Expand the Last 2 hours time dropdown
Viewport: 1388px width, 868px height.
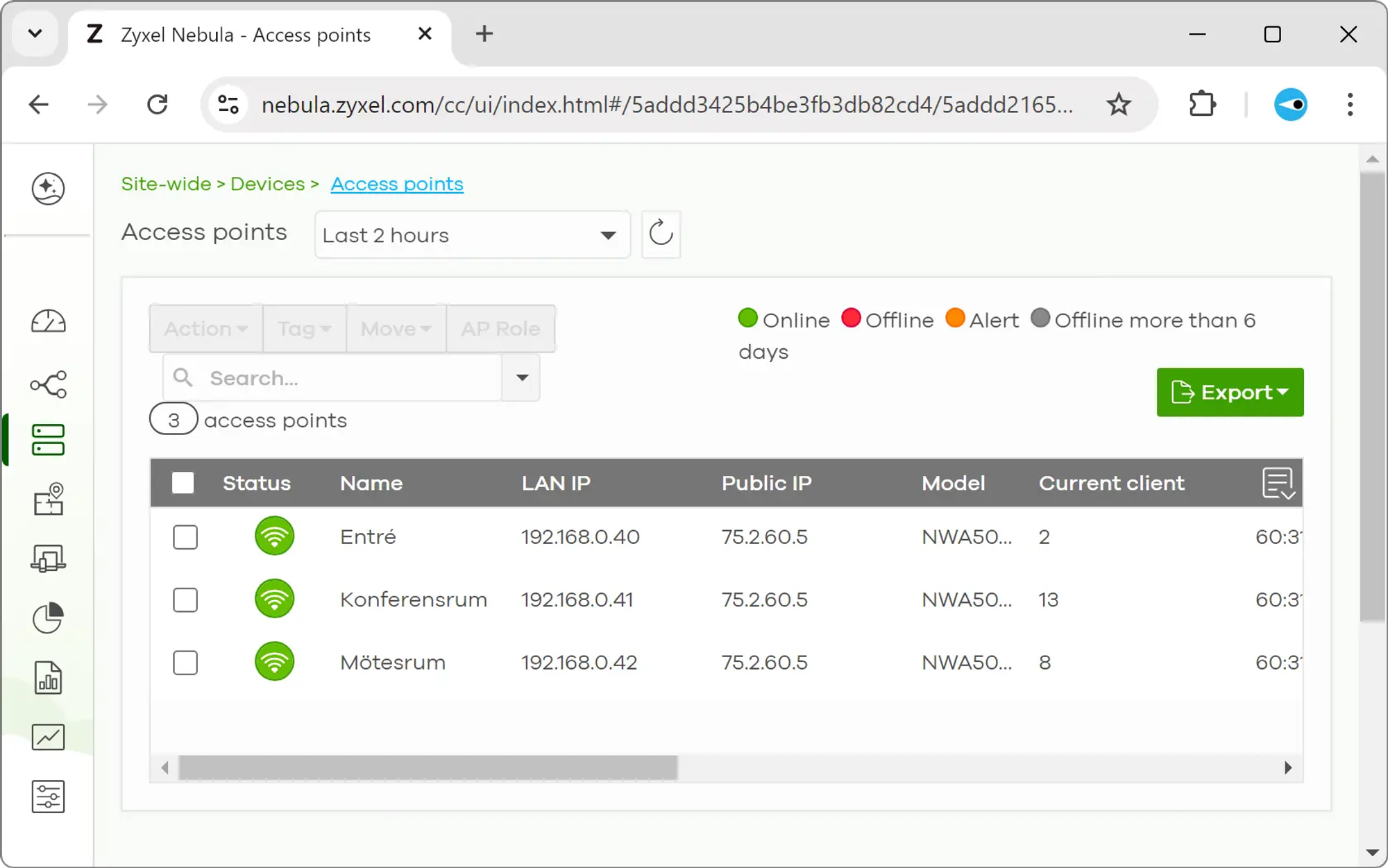point(472,235)
